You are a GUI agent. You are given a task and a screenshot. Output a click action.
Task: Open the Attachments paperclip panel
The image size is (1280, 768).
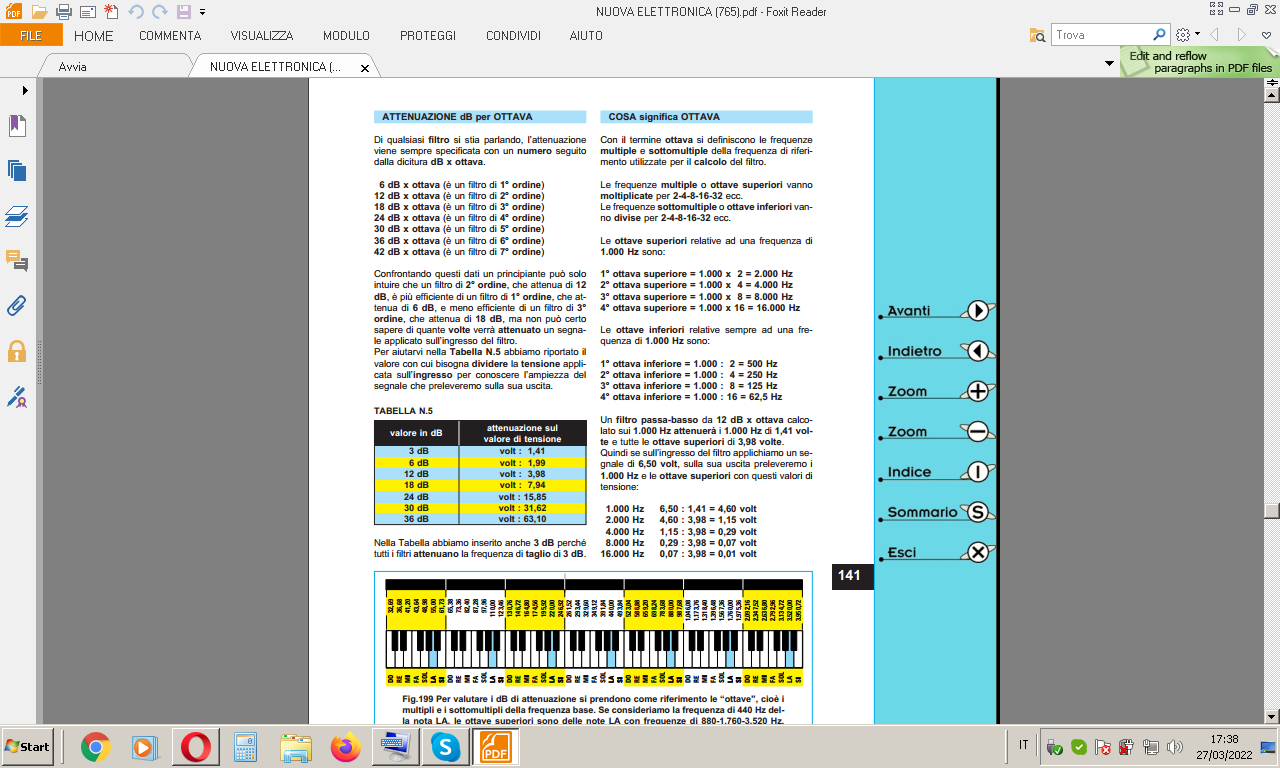(x=17, y=306)
